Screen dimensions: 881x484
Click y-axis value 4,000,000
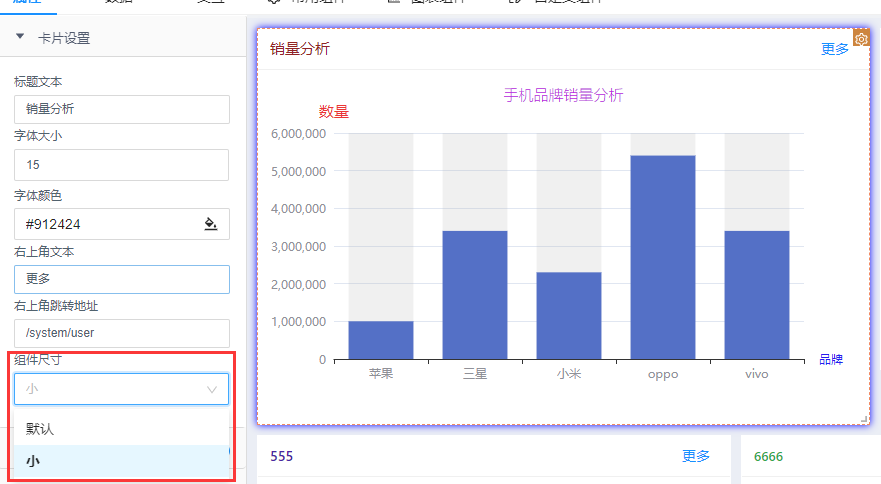298,209
